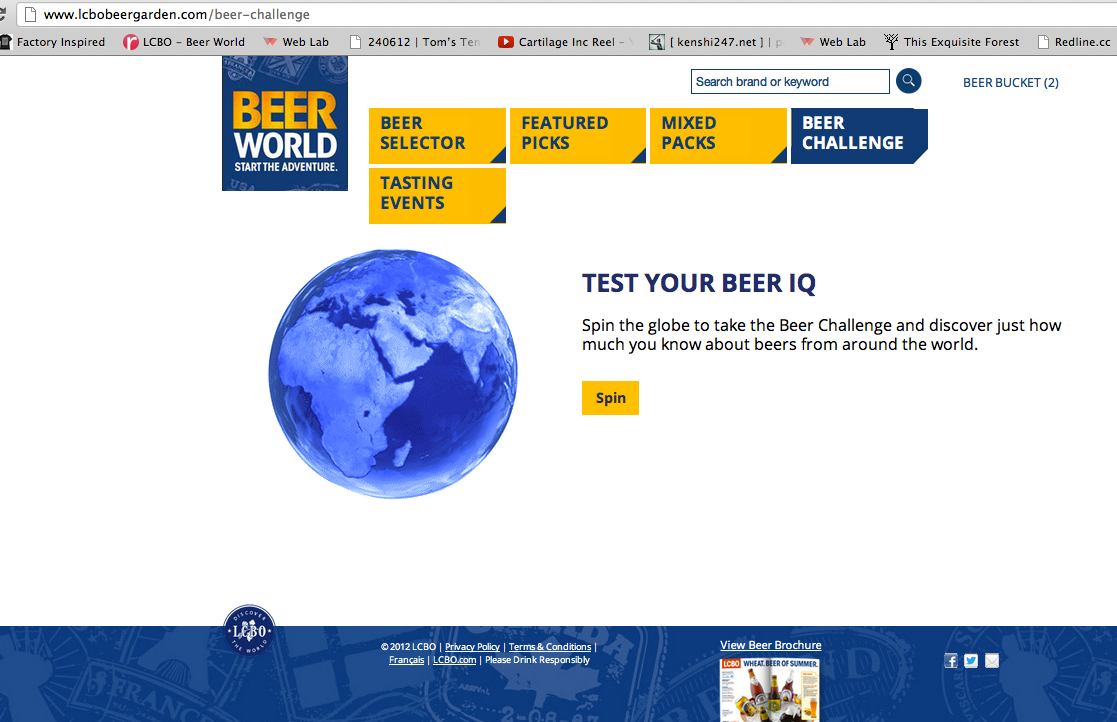Click the blue globe image
This screenshot has height=722, width=1117.
point(393,374)
